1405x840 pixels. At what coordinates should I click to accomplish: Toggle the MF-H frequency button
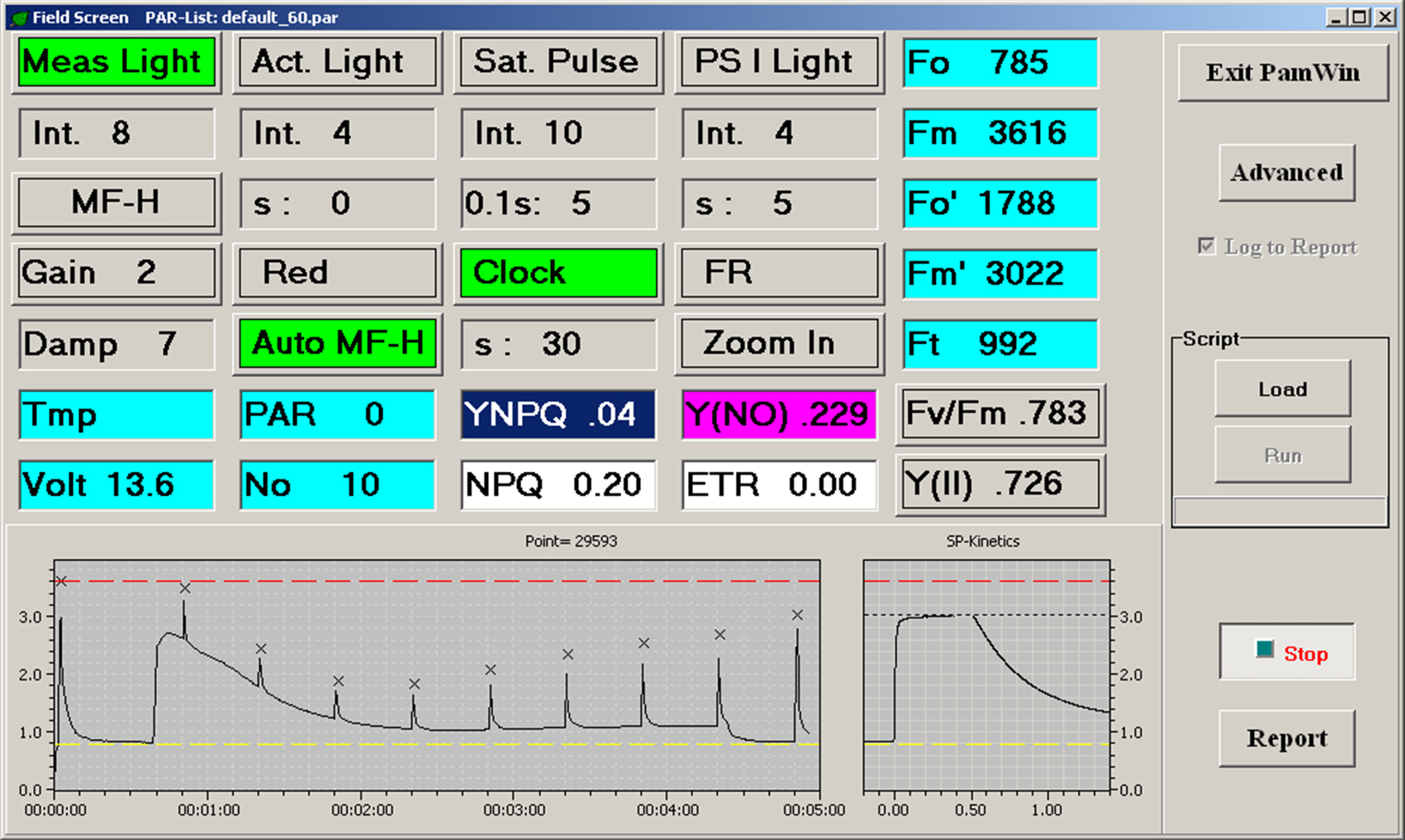pyautogui.click(x=116, y=203)
